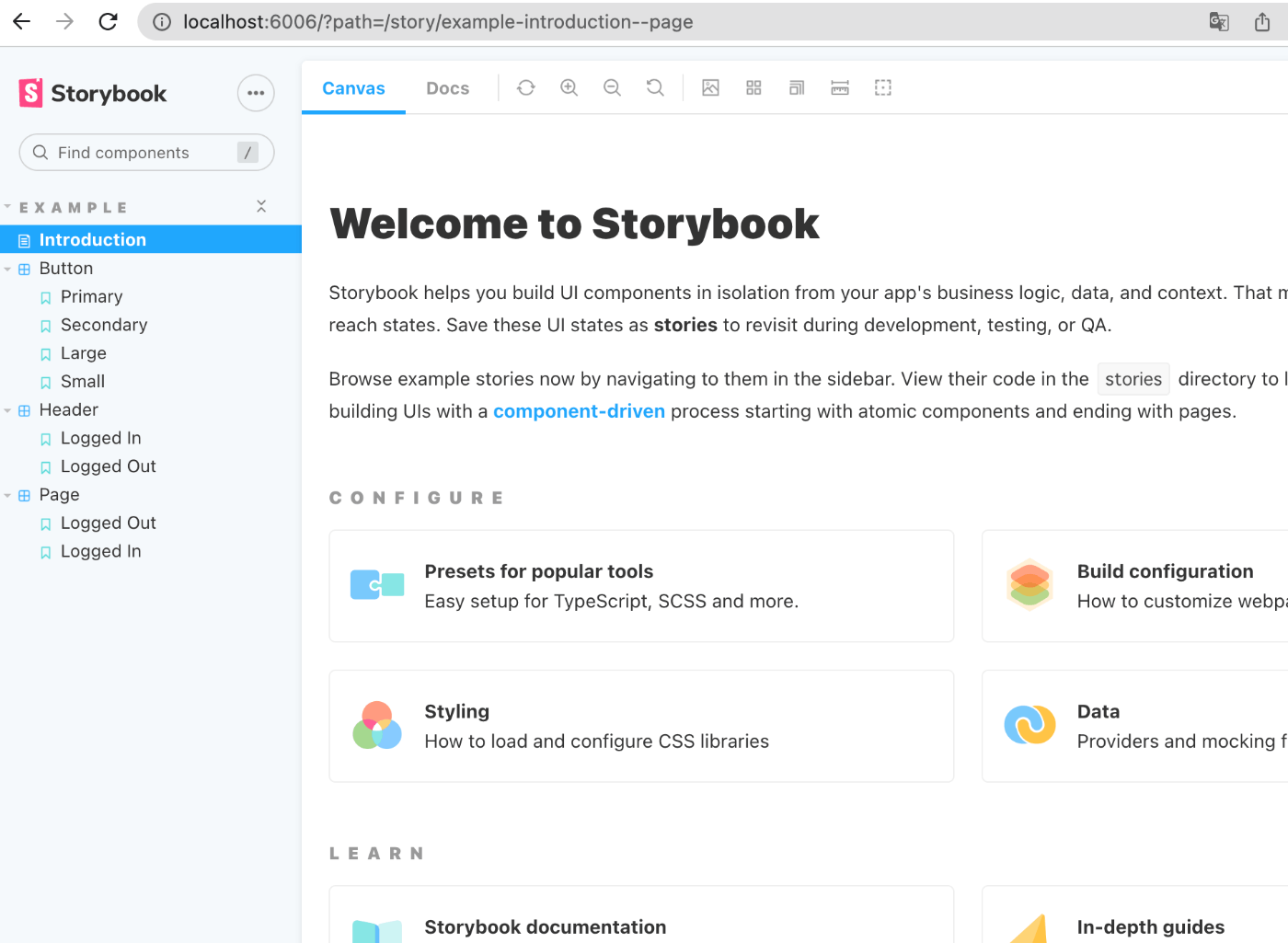Click the LEARN section label

(x=377, y=854)
